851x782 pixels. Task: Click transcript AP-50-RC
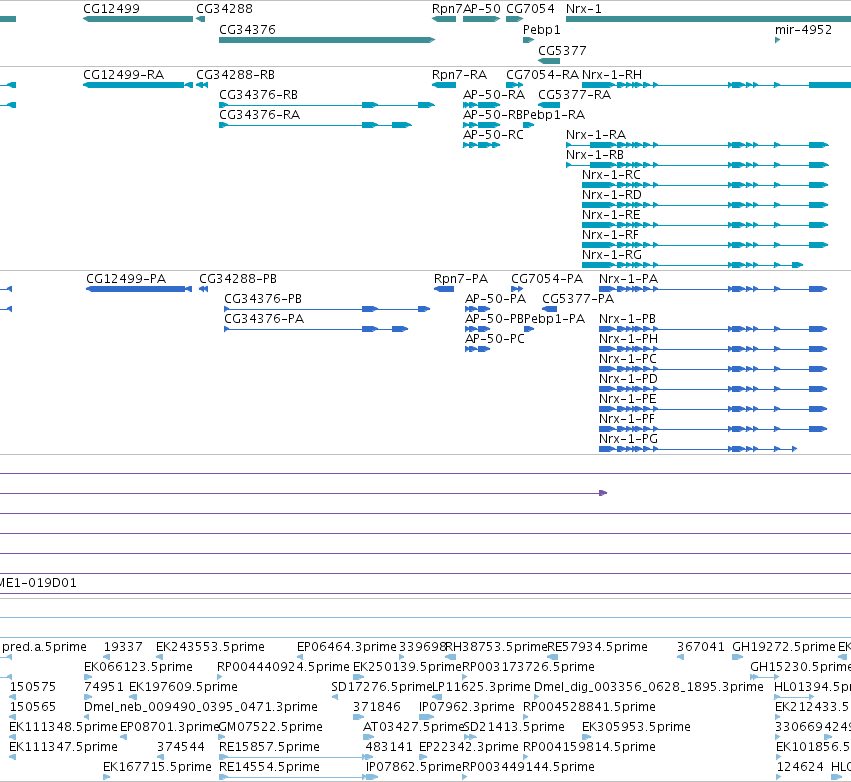pos(481,145)
